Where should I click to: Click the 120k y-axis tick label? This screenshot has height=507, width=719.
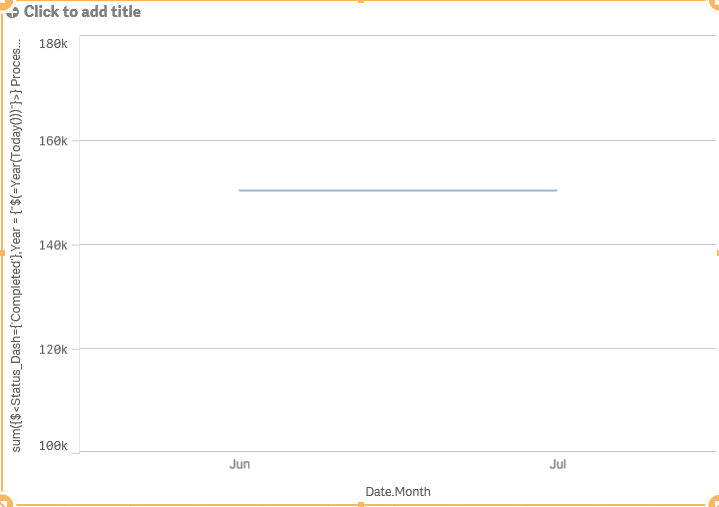point(52,349)
